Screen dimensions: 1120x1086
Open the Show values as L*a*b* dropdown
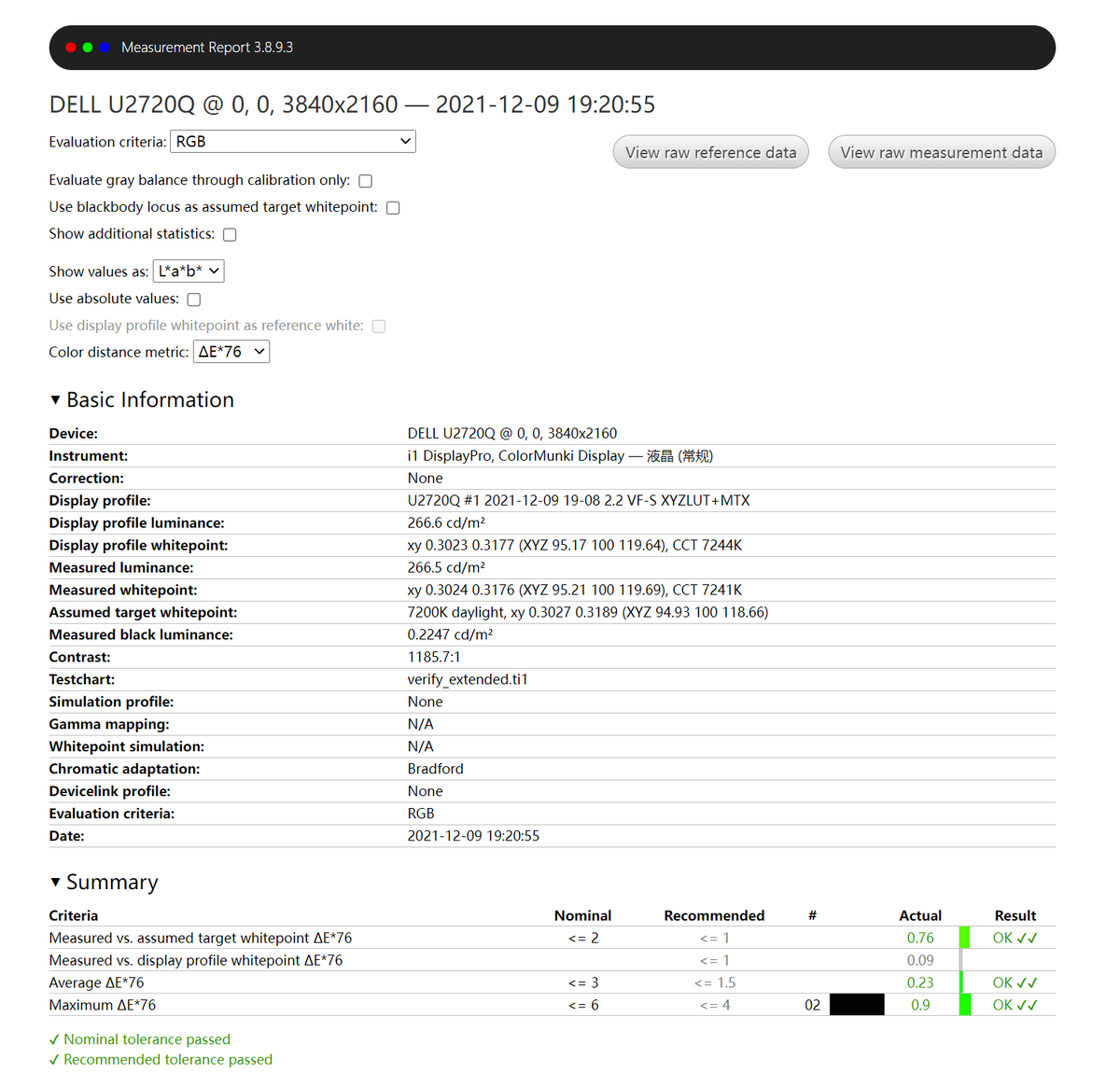(x=189, y=271)
